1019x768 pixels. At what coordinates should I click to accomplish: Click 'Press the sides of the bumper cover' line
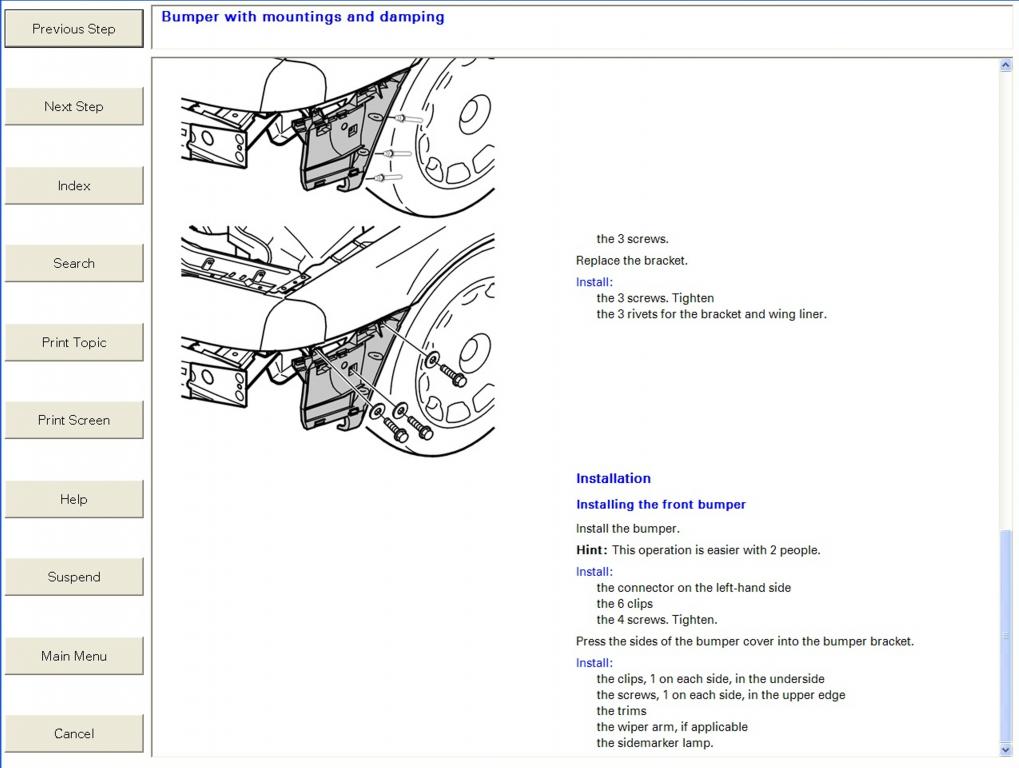[745, 641]
